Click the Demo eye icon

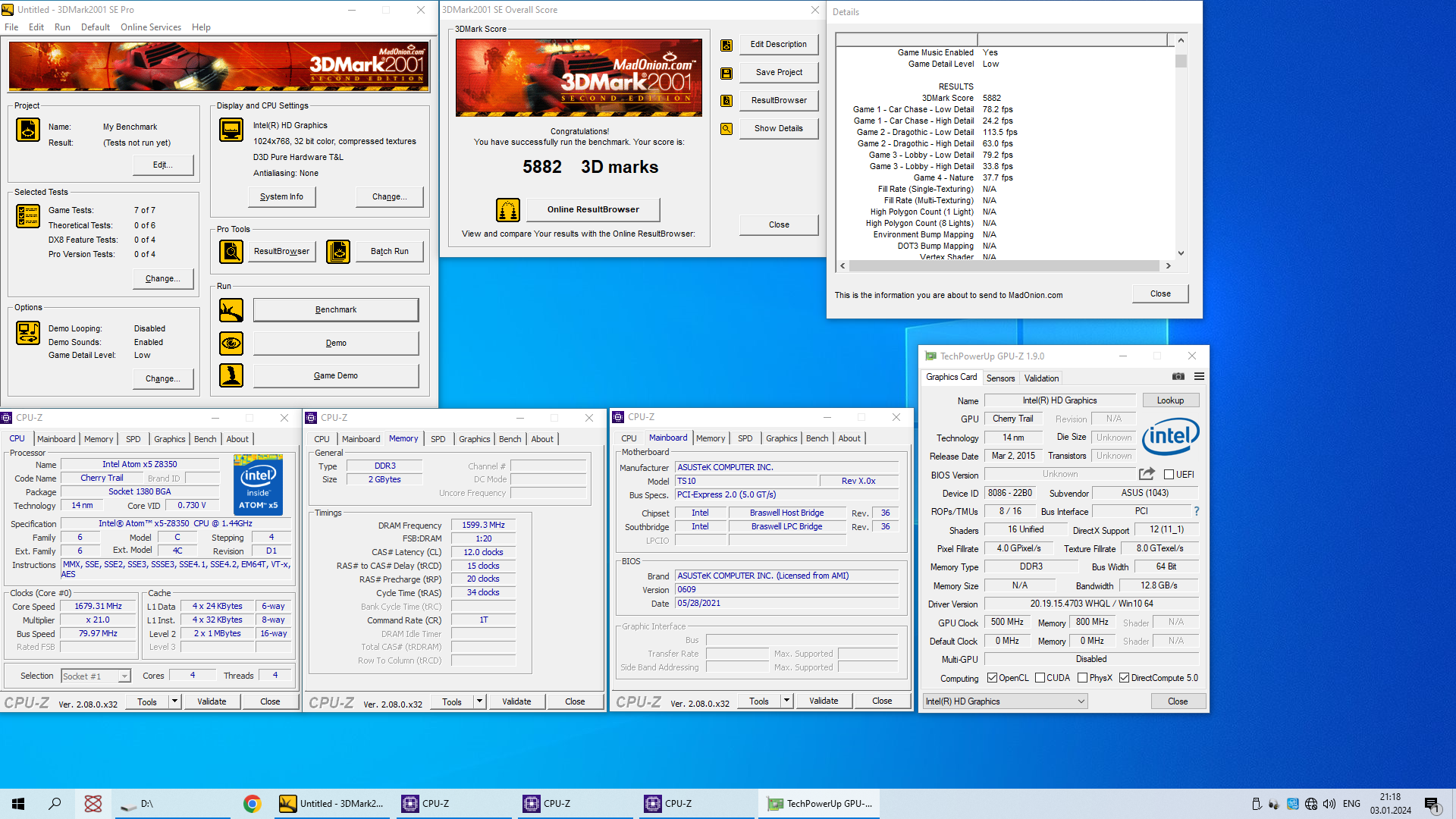[231, 344]
